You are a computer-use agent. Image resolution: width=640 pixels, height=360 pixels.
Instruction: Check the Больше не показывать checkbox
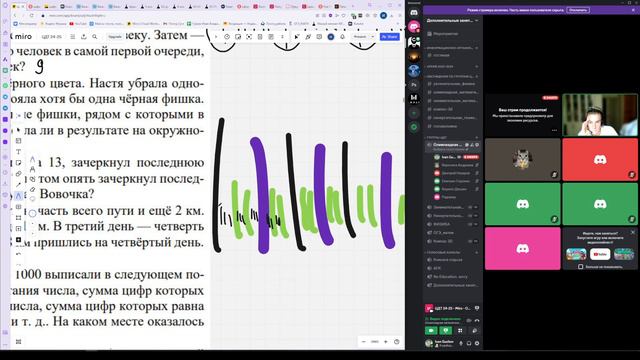pos(580,267)
